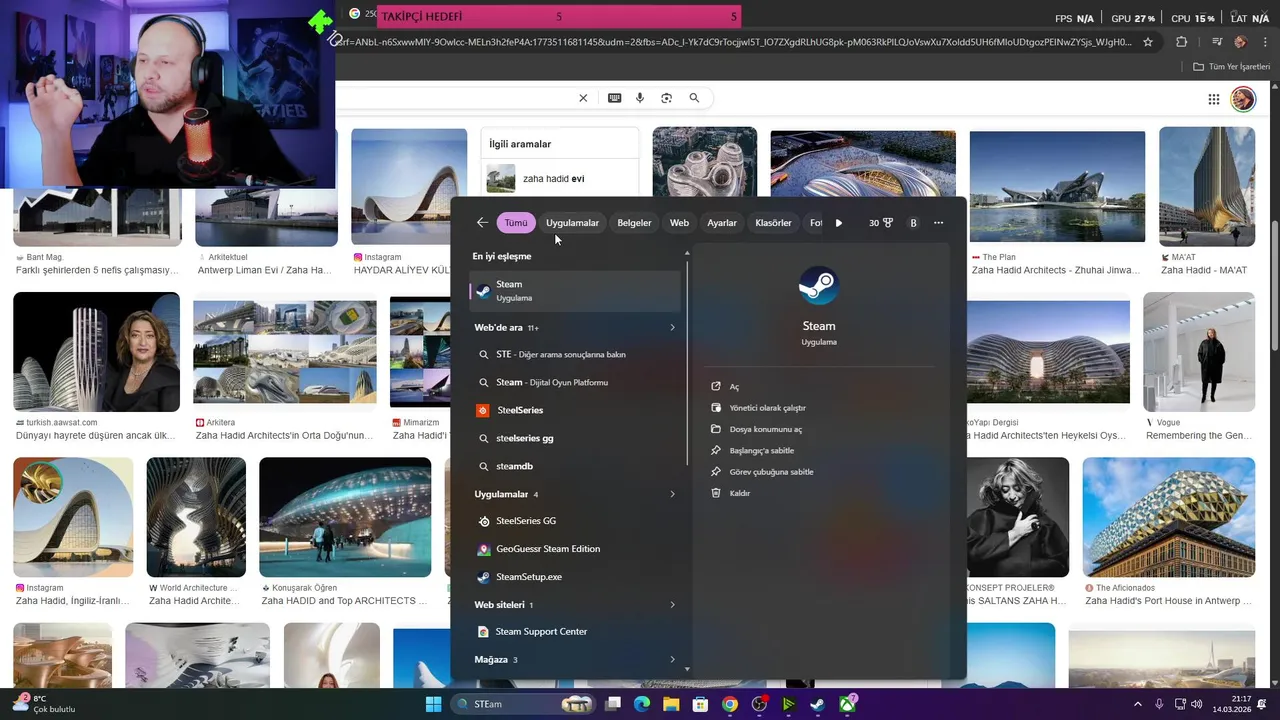
Task: Start Google voice search microphone
Action: tap(640, 98)
